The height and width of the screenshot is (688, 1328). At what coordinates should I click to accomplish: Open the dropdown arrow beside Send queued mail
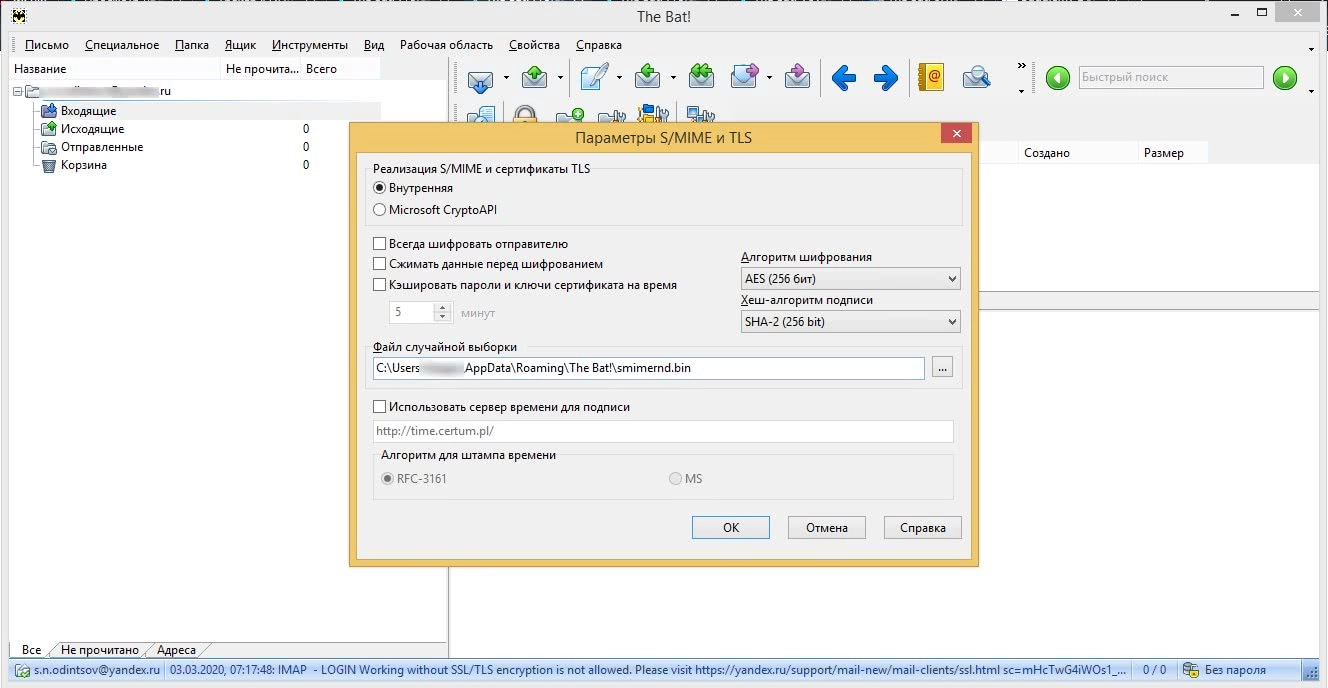tap(561, 78)
